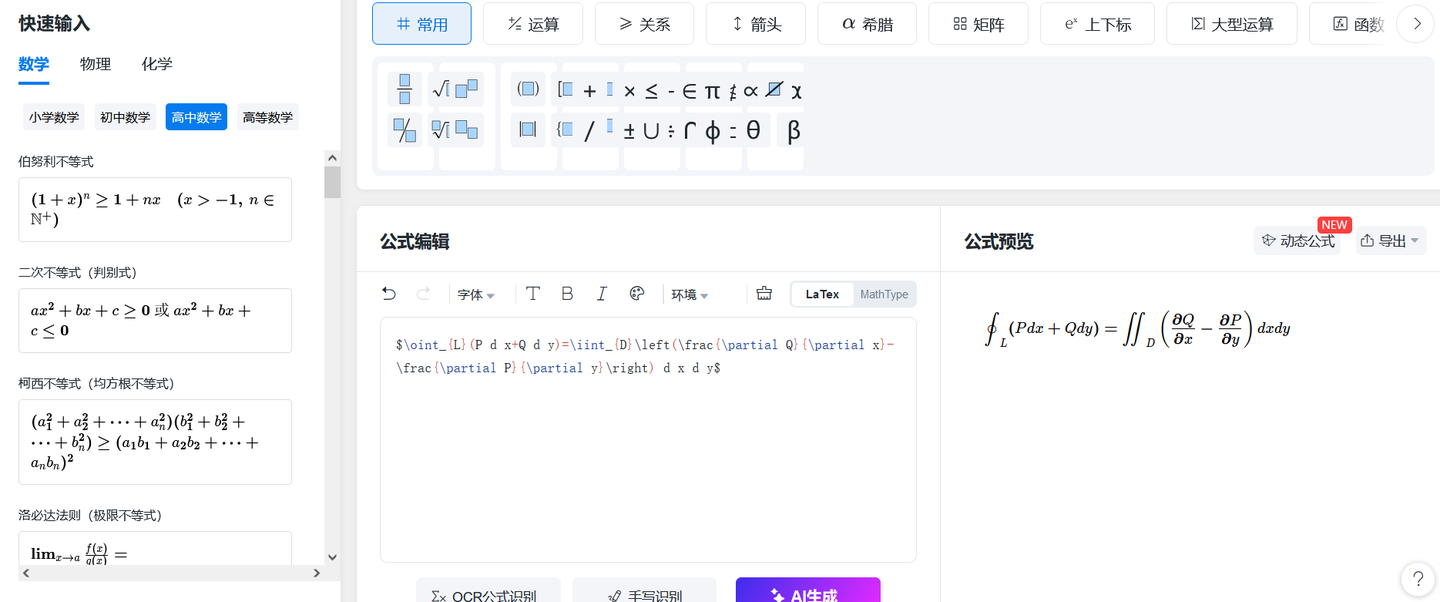
Task: Show more symbol categories with right chevron
Action: click(x=1415, y=24)
